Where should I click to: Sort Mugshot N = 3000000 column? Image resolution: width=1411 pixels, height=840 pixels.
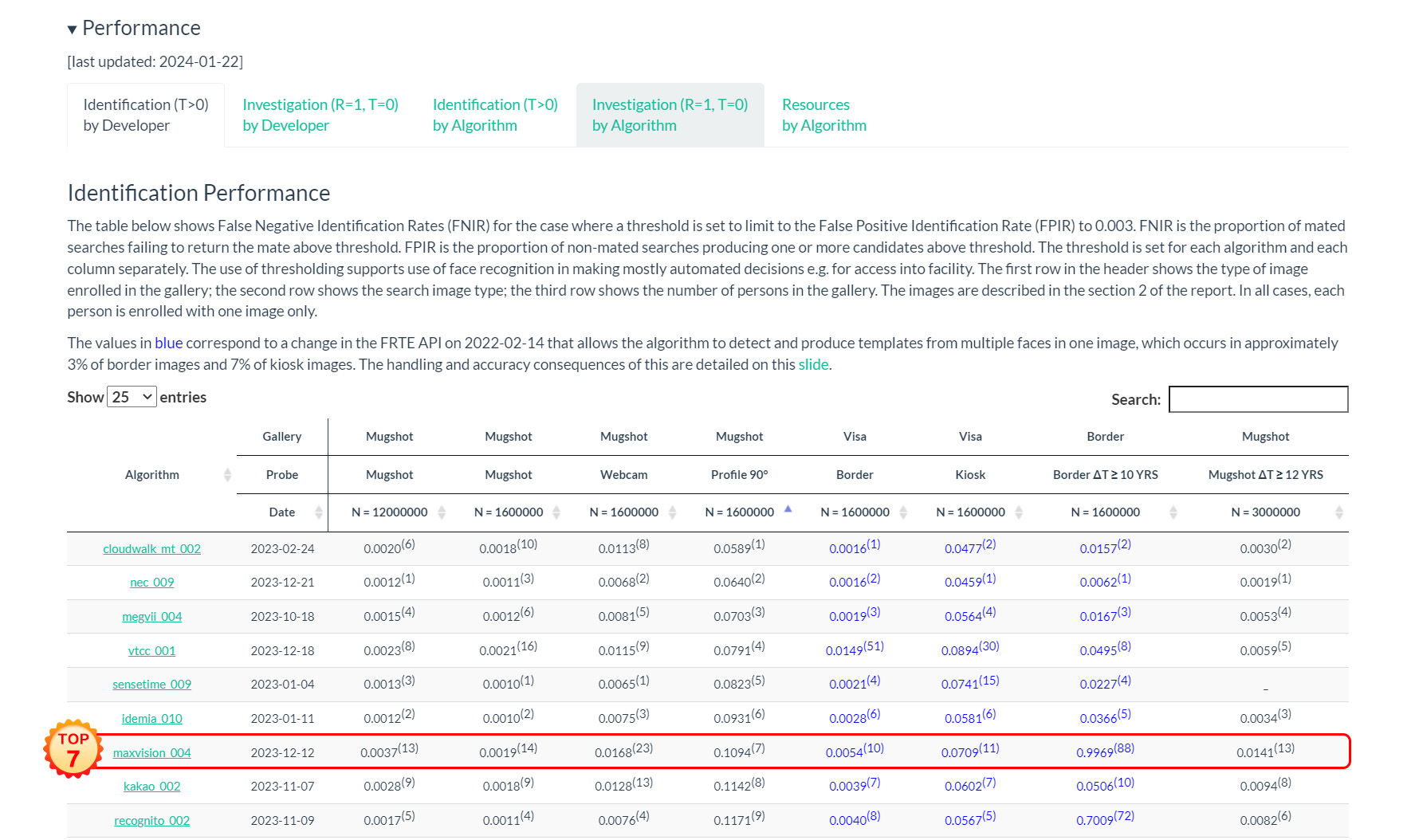tap(1338, 512)
